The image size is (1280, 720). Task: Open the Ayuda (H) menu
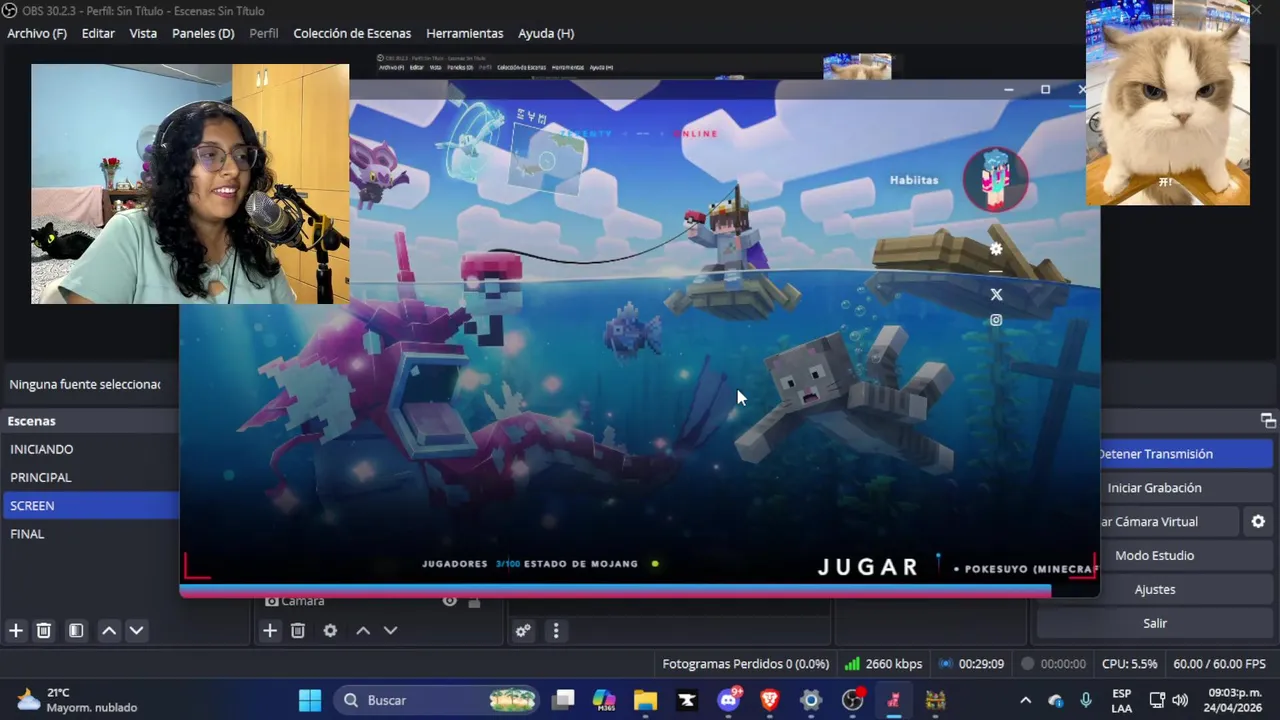(546, 33)
